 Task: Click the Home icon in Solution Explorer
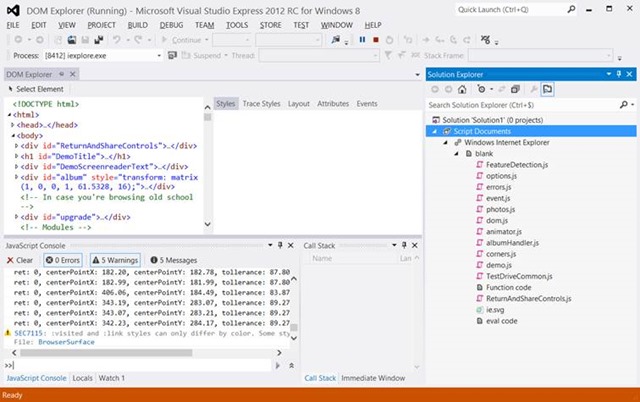tap(463, 89)
